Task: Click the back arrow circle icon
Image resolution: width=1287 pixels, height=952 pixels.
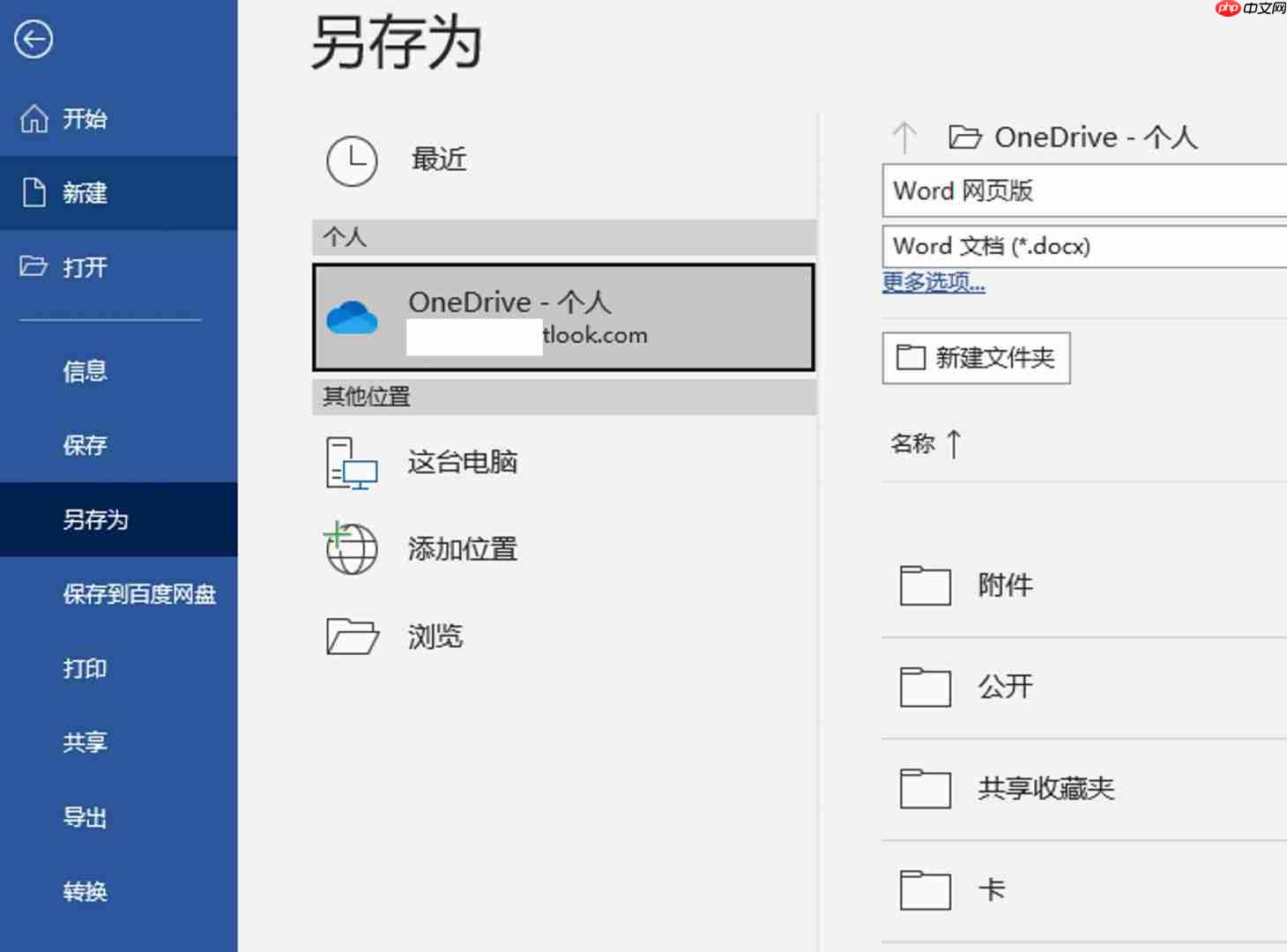Action: pos(33,39)
